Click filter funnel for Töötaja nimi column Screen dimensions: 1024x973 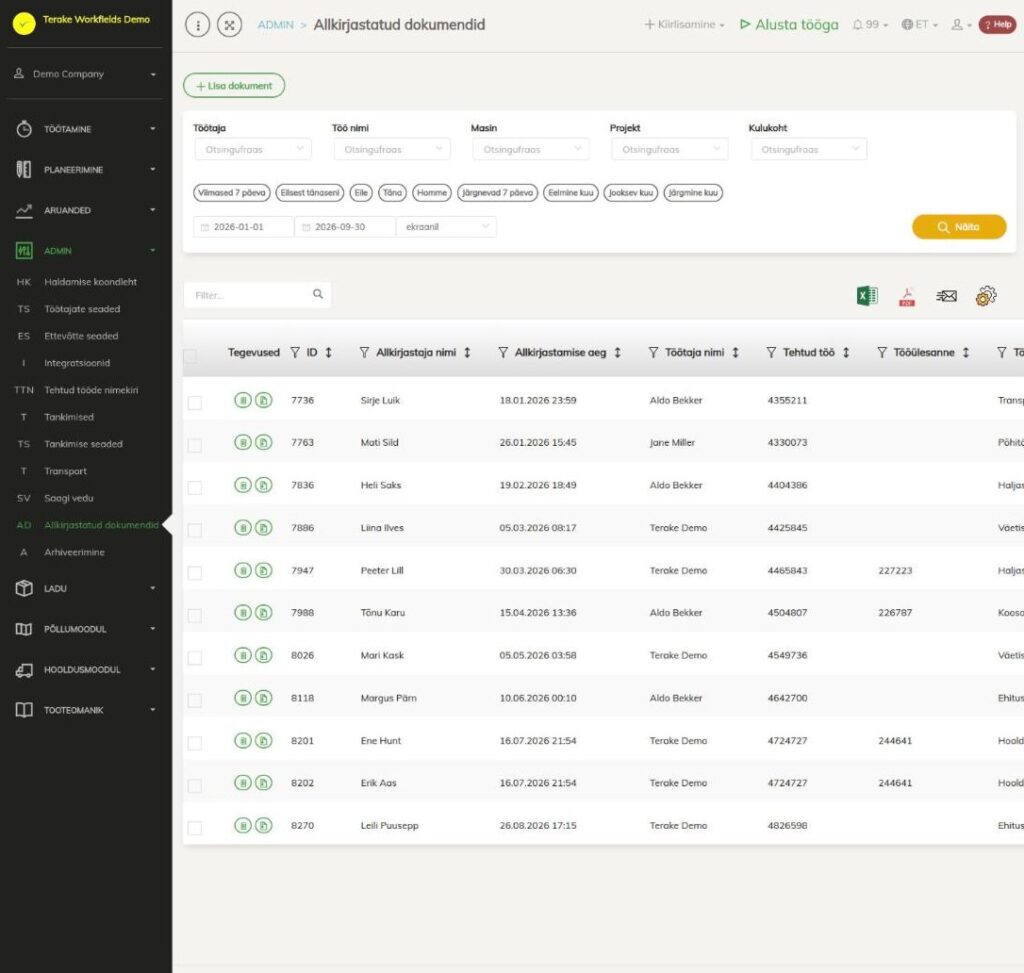653,353
